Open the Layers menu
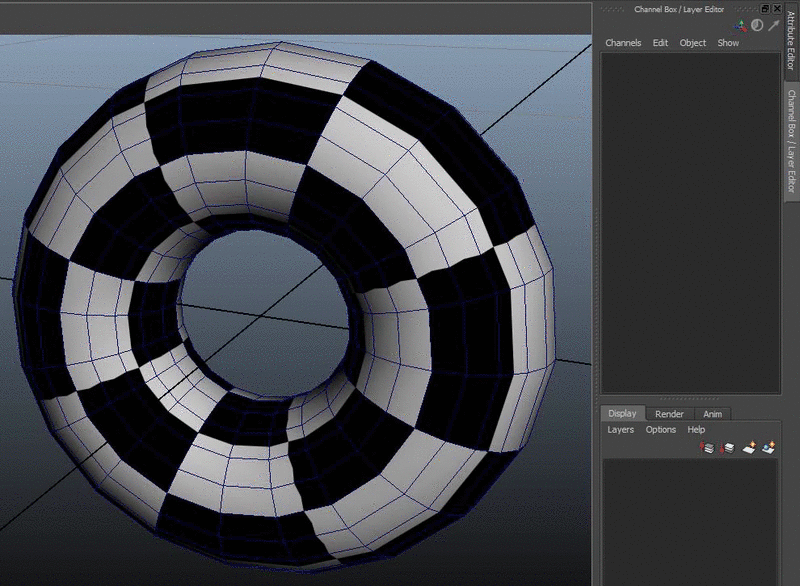800x586 pixels. (620, 430)
